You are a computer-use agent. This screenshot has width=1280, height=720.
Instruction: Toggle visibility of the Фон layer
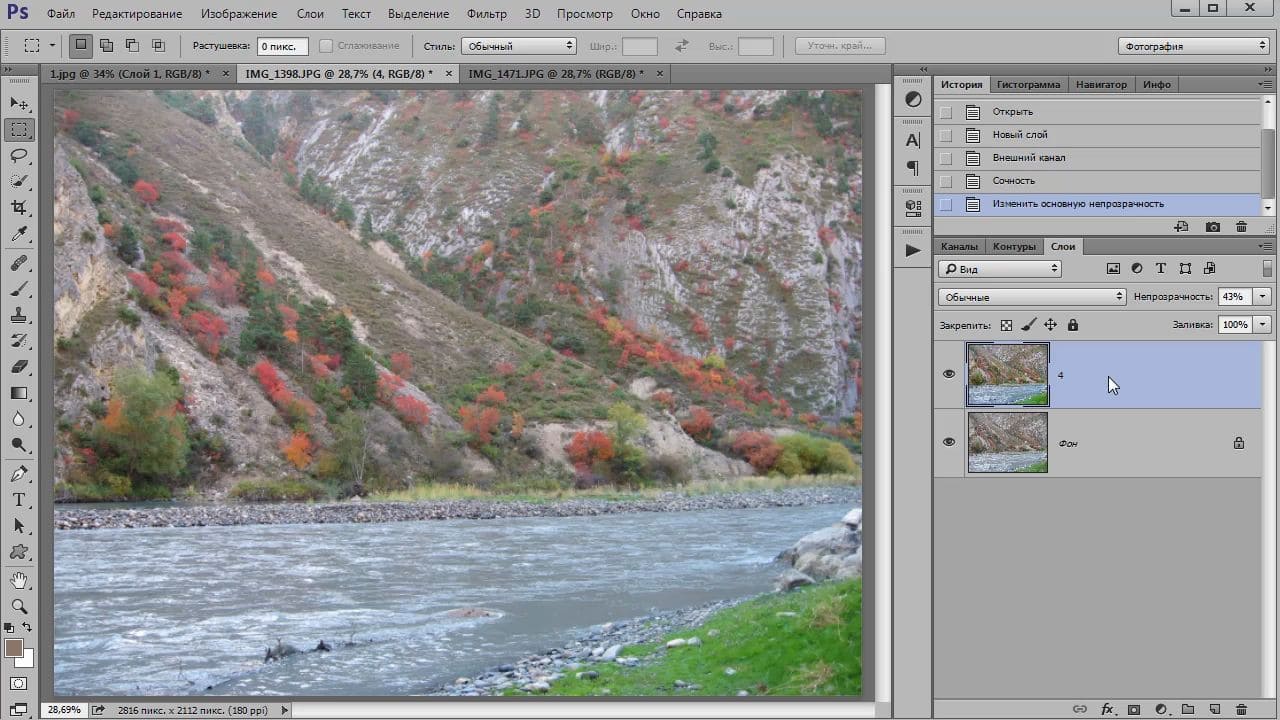(949, 442)
